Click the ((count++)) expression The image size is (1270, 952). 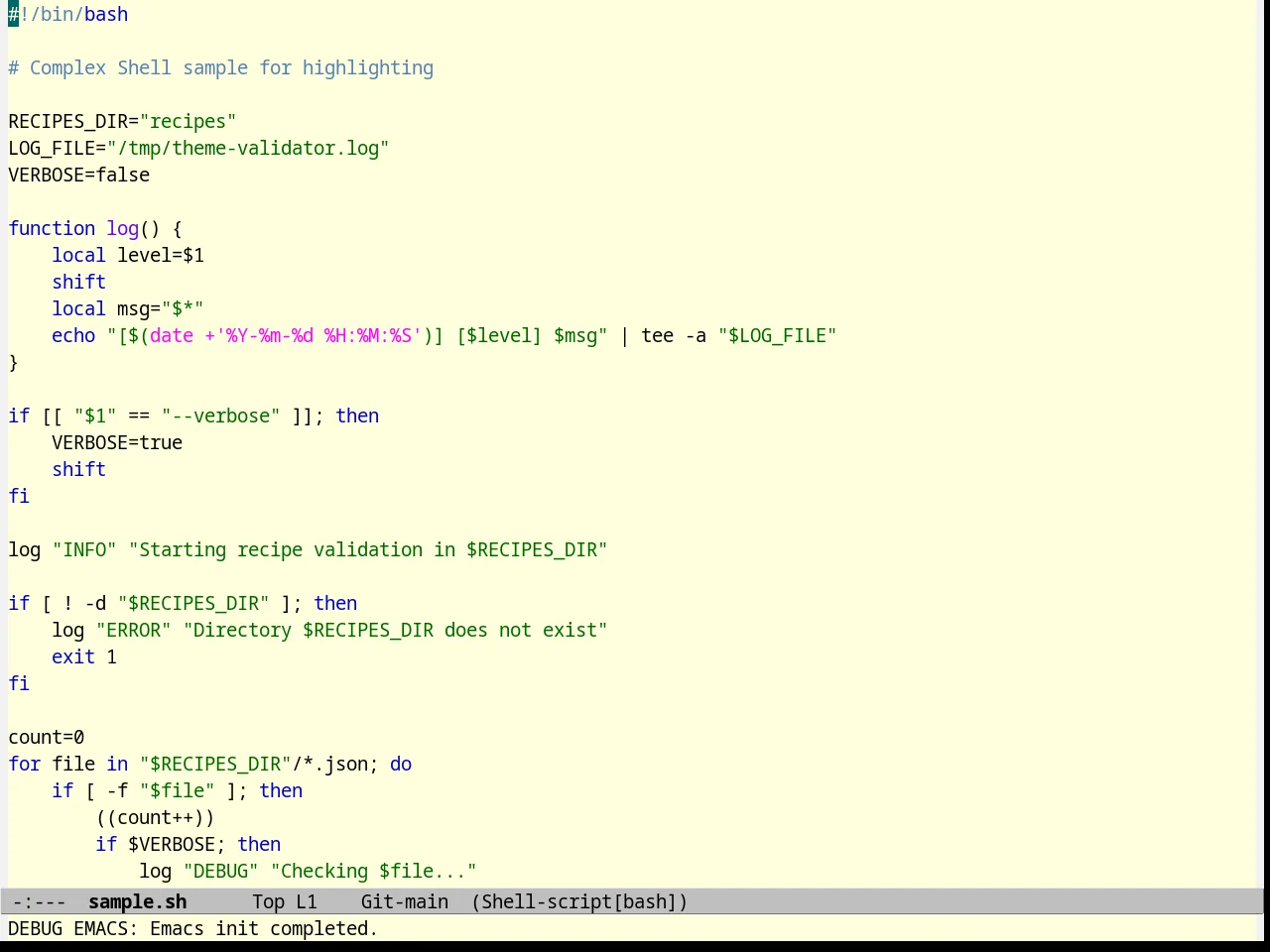[x=155, y=817]
